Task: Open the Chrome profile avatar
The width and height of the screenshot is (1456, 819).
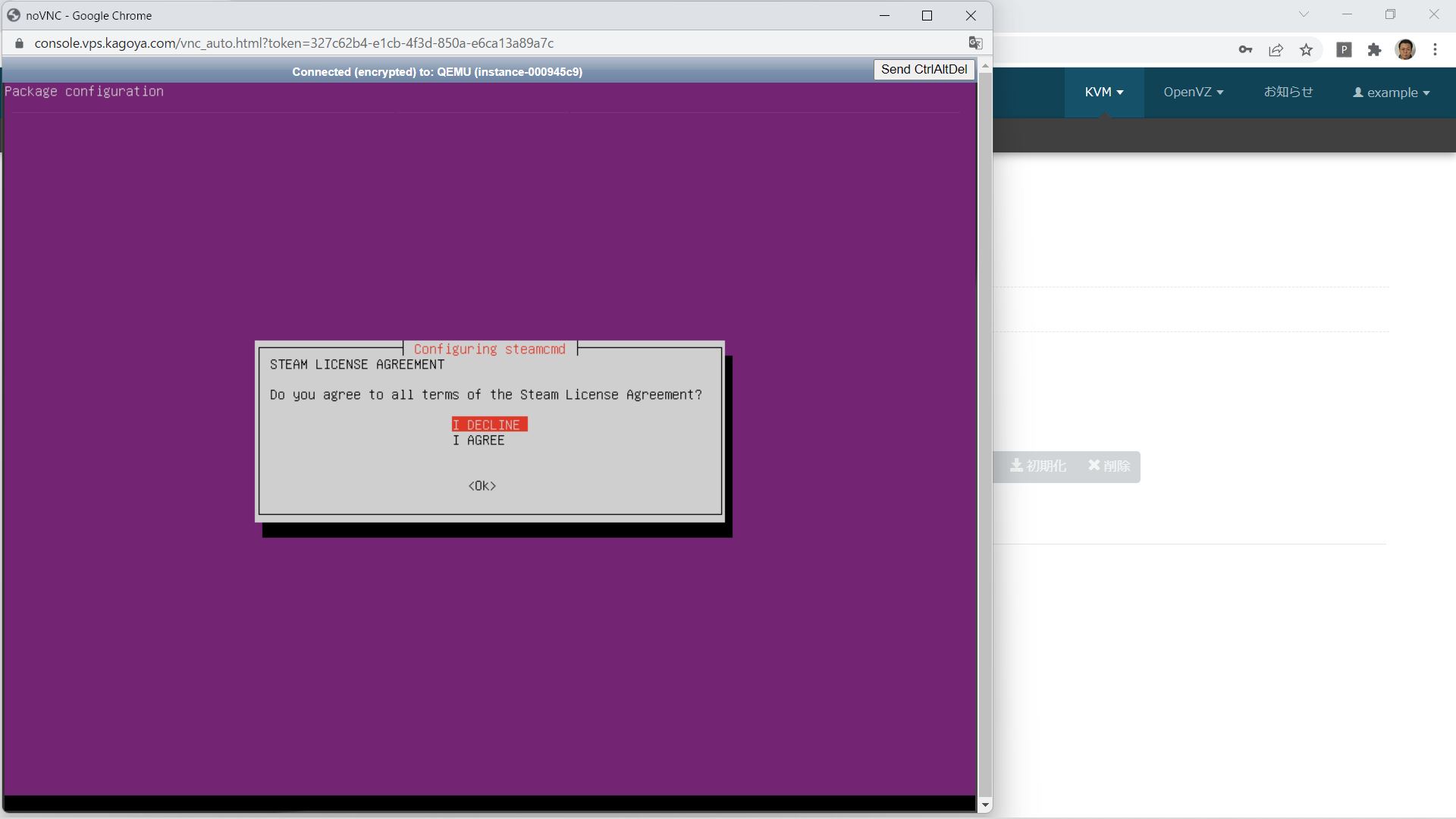Action: pos(1405,50)
